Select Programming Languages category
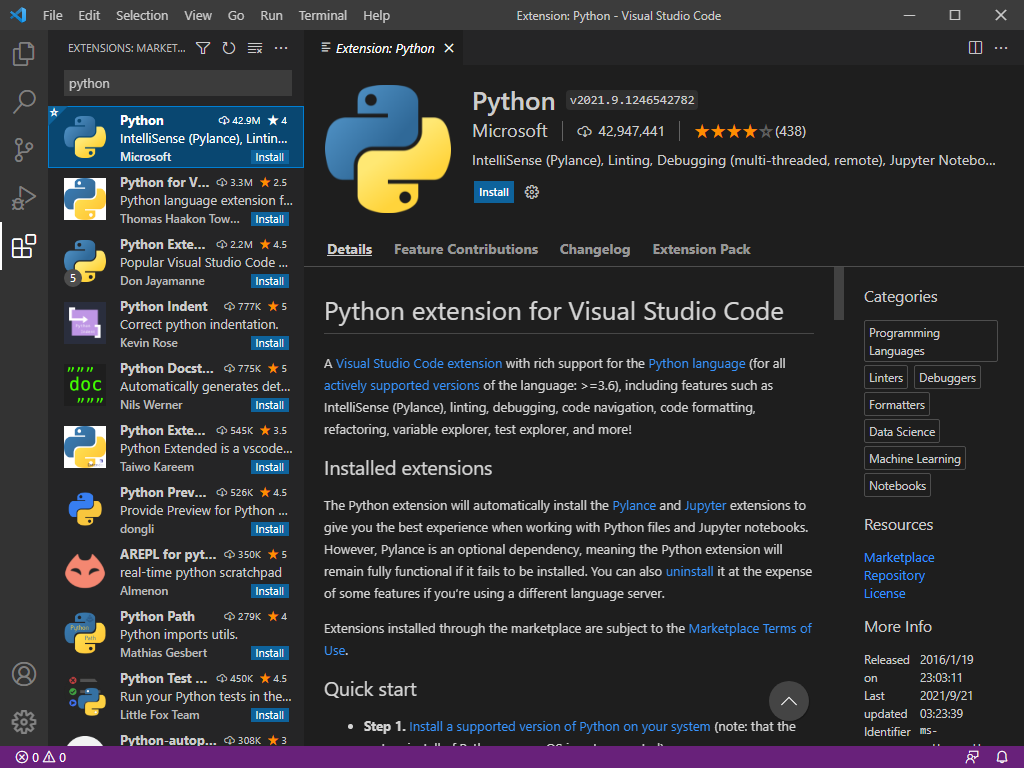The height and width of the screenshot is (768, 1024). click(931, 342)
